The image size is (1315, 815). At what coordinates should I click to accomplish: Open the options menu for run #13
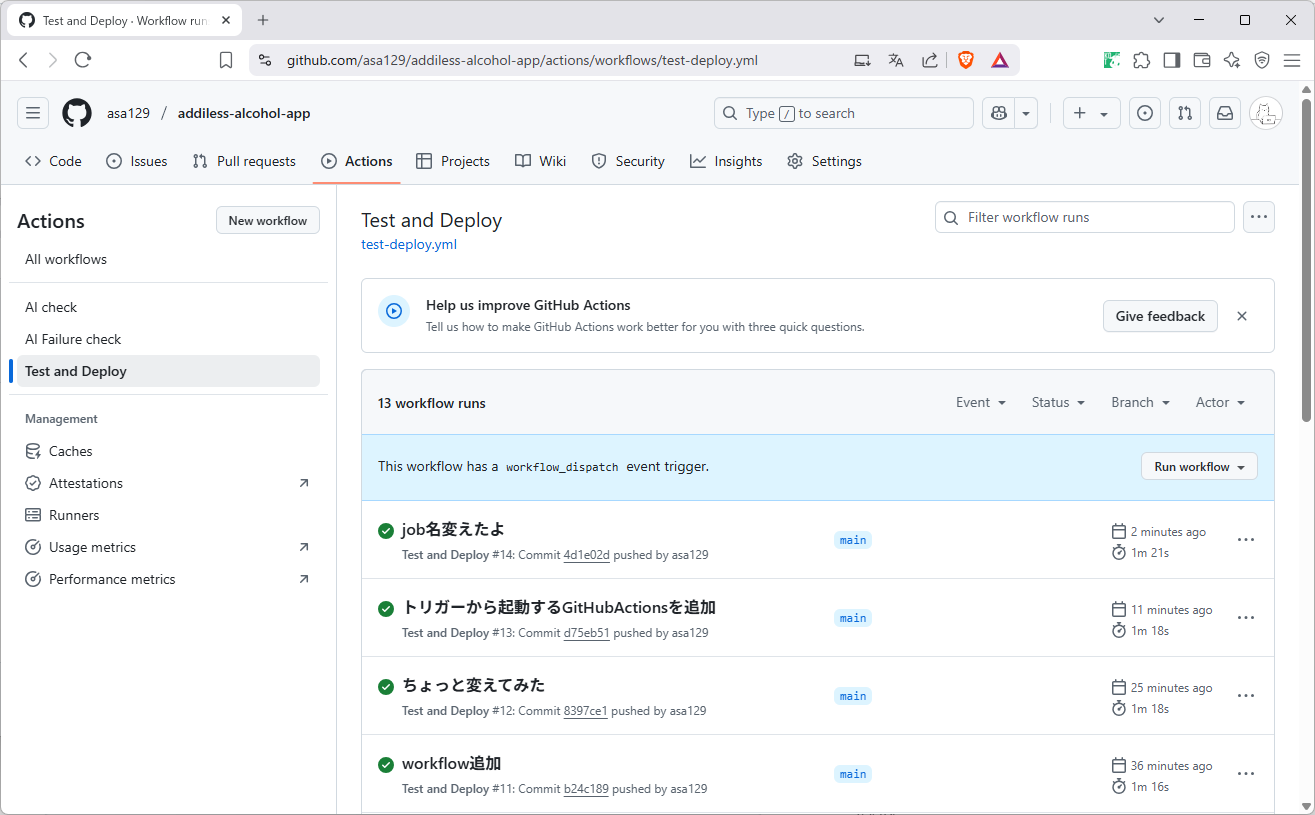tap(1246, 618)
